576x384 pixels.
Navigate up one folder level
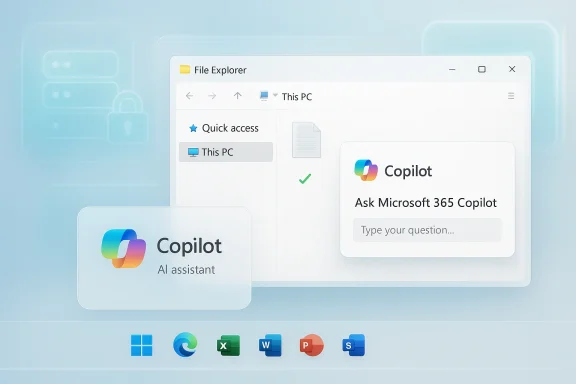point(238,96)
